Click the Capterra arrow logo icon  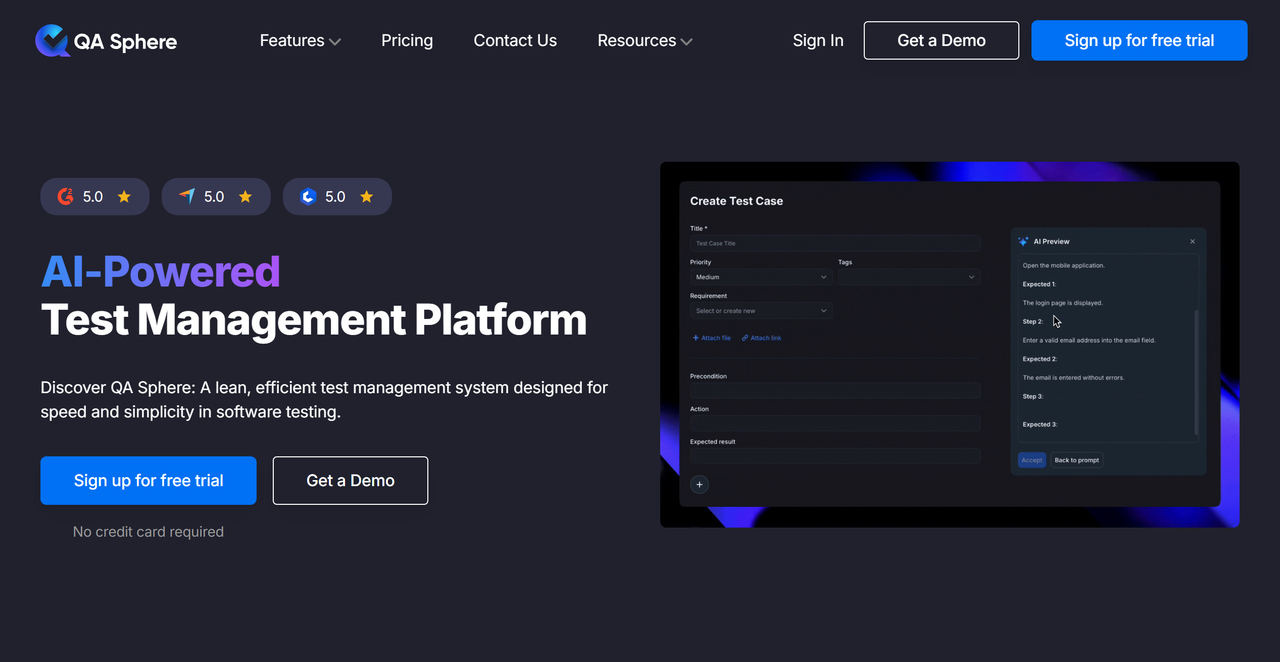click(x=187, y=197)
